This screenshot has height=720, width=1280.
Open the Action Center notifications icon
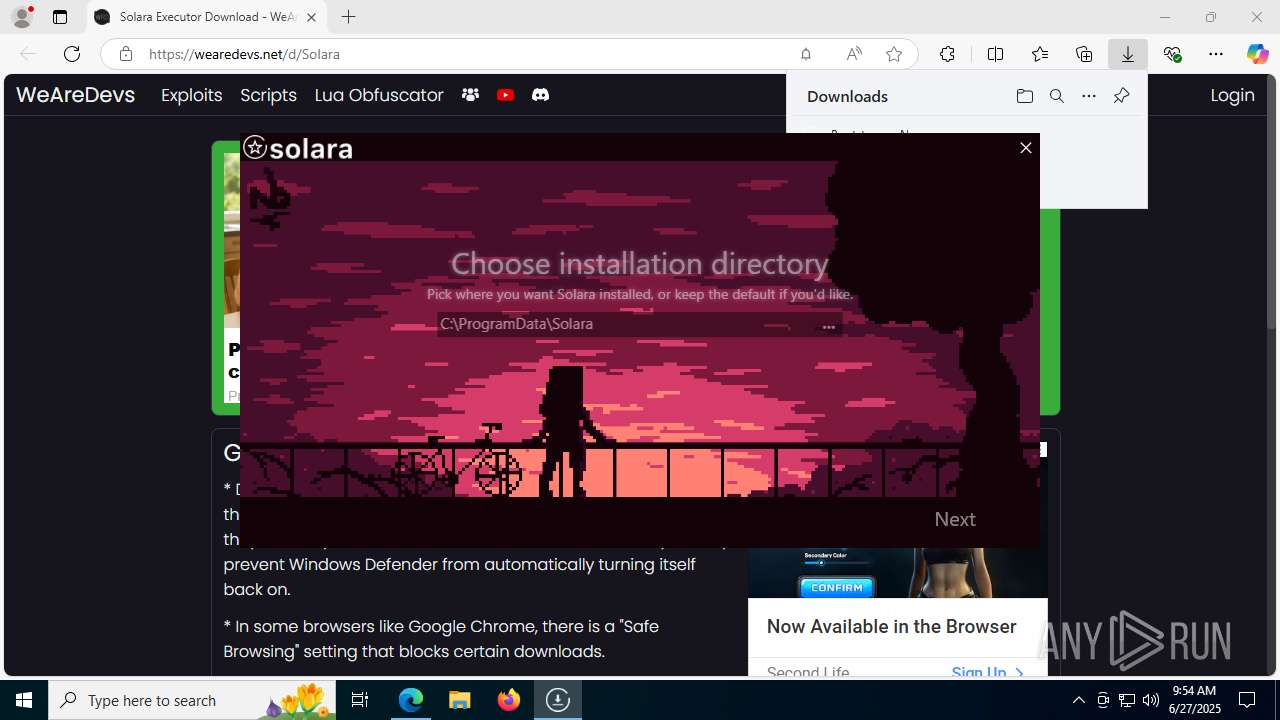(x=1247, y=700)
